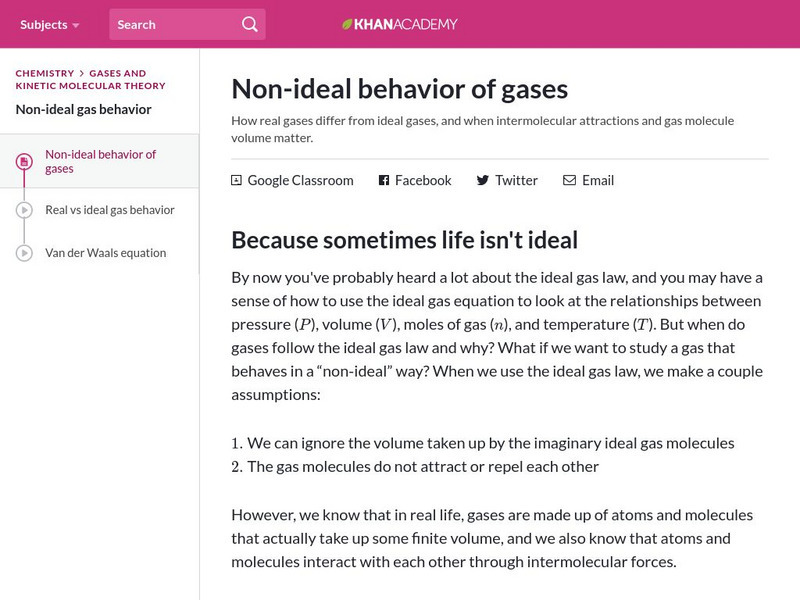Image resolution: width=800 pixels, height=600 pixels.
Task: Click the search magnifying glass icon
Action: click(250, 24)
